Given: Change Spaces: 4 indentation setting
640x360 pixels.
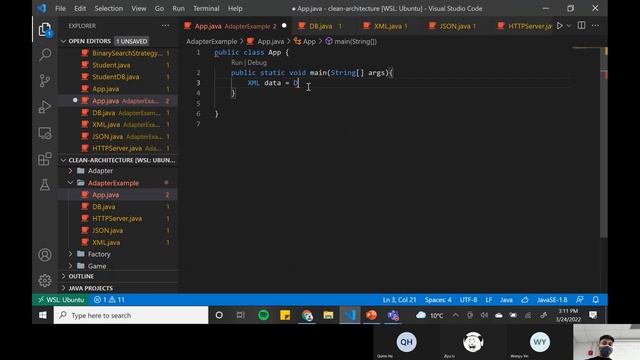Looking at the screenshot, I should (x=438, y=300).
